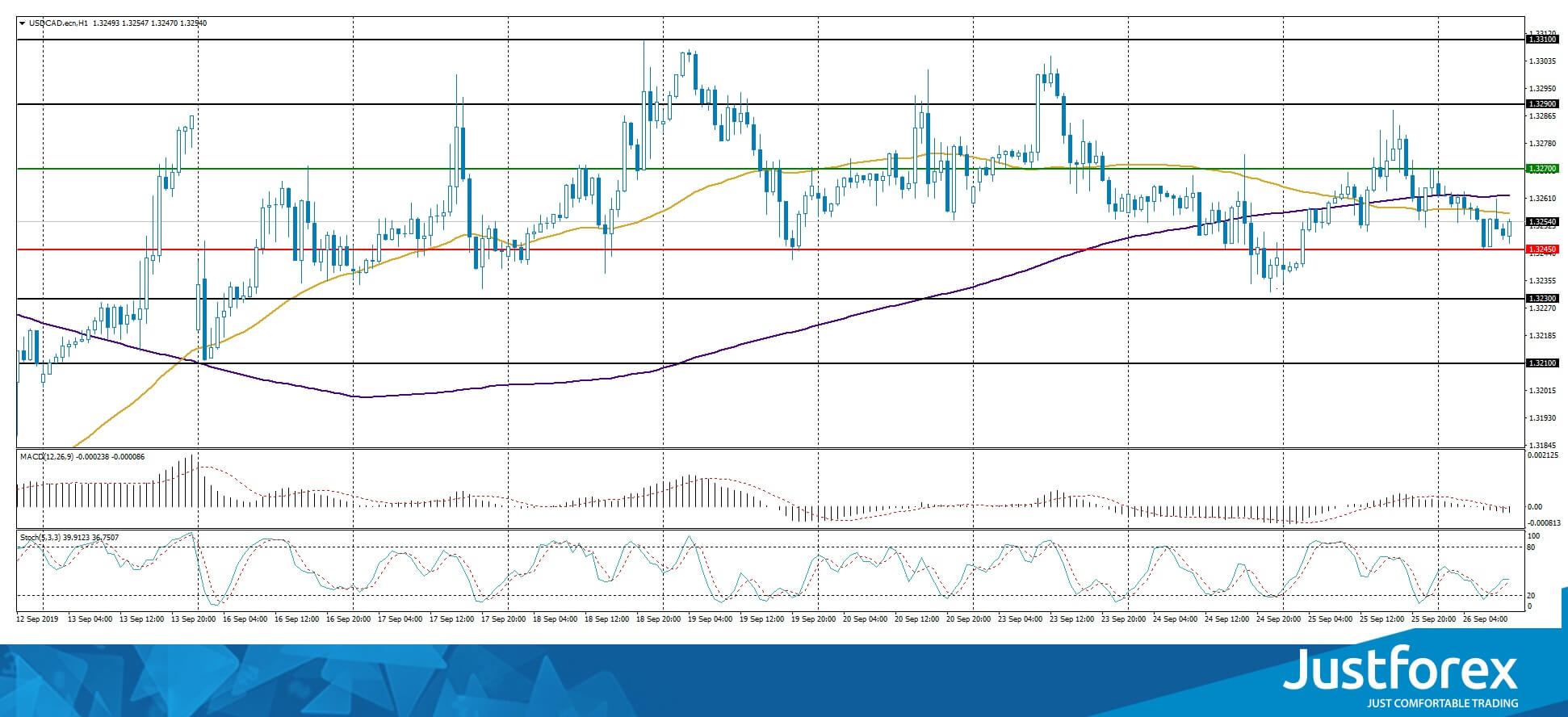Click the 1.33035 value on the price axis
The width and height of the screenshot is (1568, 717).
pyautogui.click(x=1543, y=61)
